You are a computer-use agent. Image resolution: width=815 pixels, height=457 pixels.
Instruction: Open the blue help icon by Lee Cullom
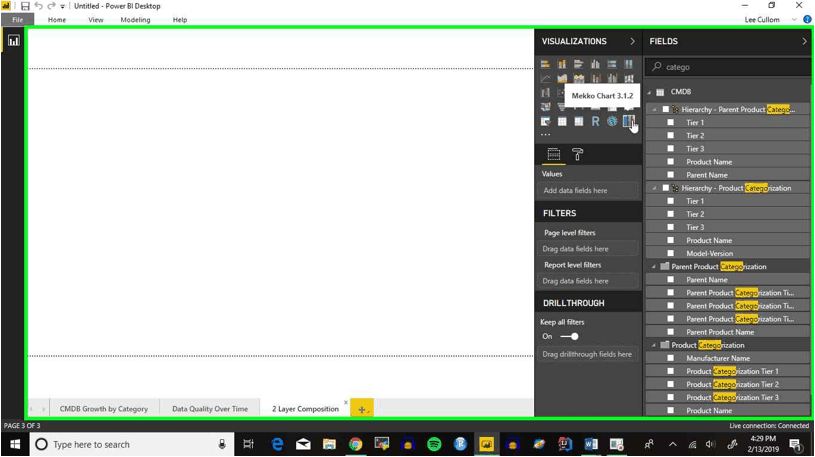point(807,20)
